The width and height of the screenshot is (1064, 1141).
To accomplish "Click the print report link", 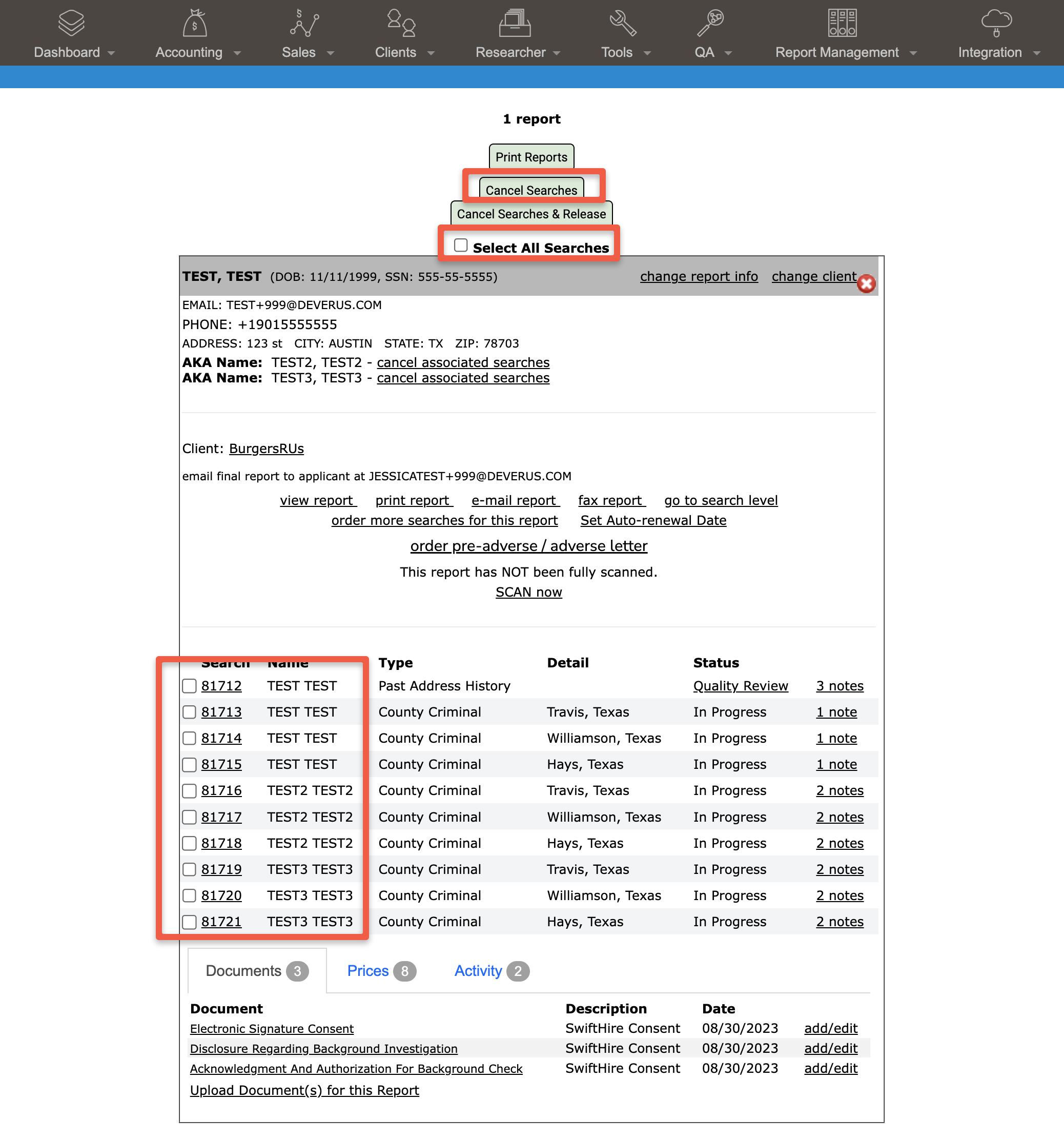I will click(414, 500).
